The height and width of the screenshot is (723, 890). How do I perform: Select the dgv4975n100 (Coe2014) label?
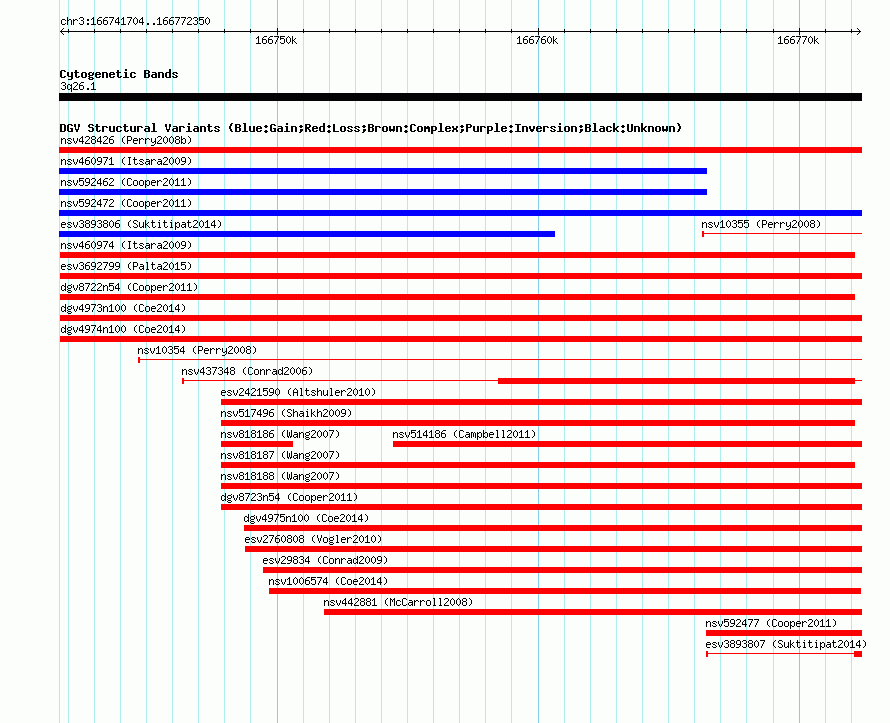306,518
